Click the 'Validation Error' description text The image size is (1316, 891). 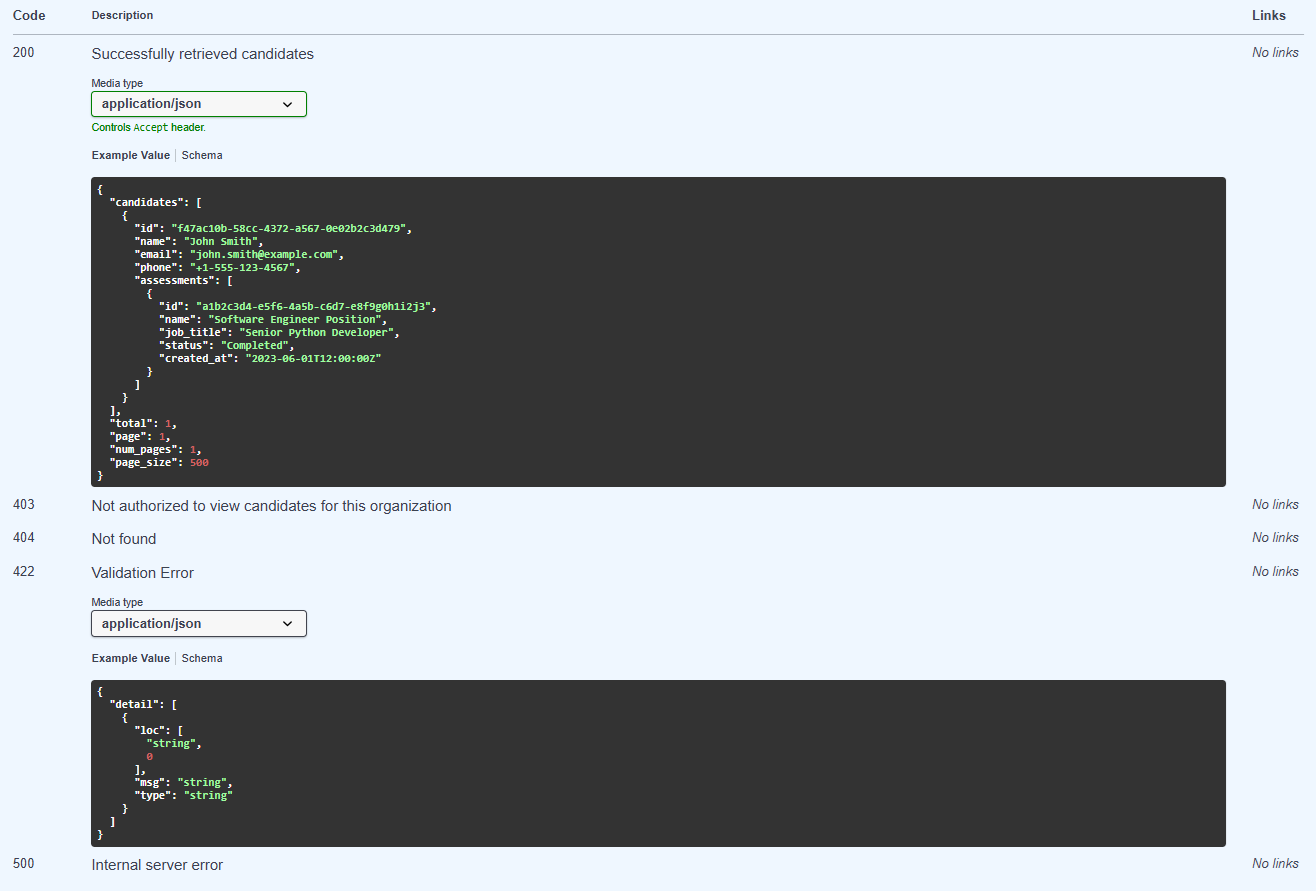pyautogui.click(x=142, y=573)
